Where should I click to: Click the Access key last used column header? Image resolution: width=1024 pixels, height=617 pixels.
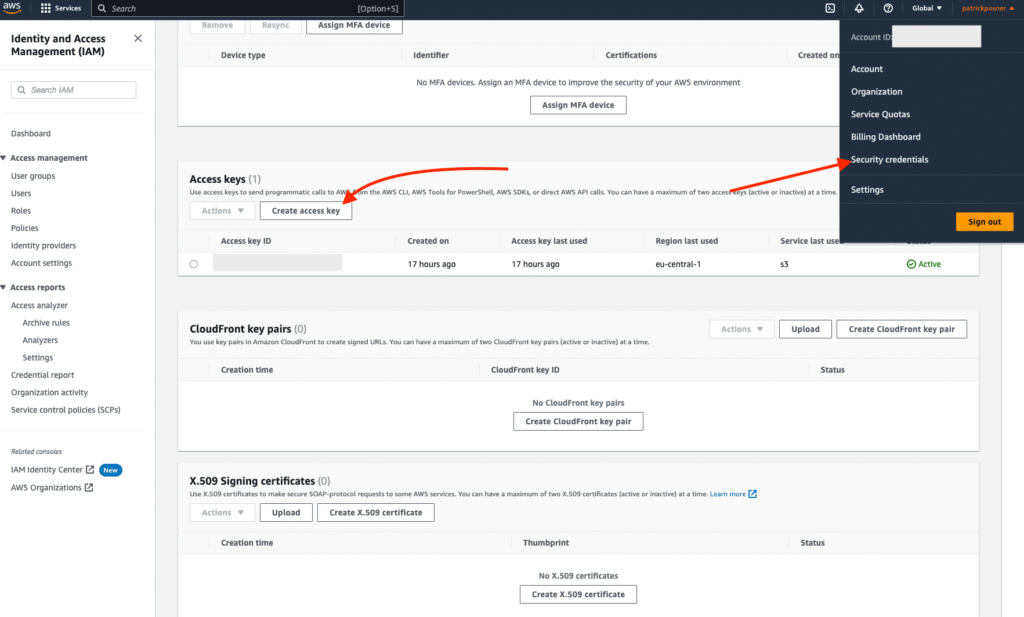(x=549, y=242)
